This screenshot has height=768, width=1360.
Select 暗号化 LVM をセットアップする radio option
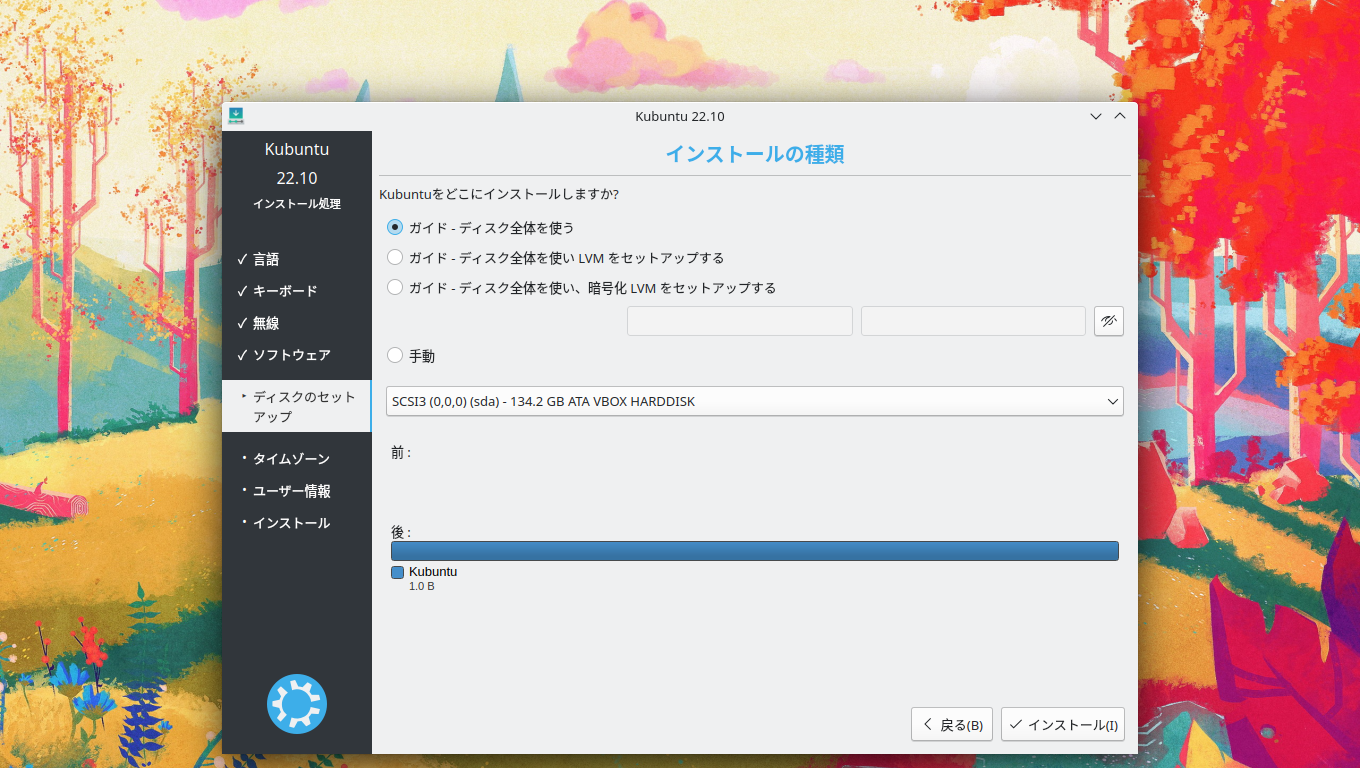pyautogui.click(x=395, y=287)
